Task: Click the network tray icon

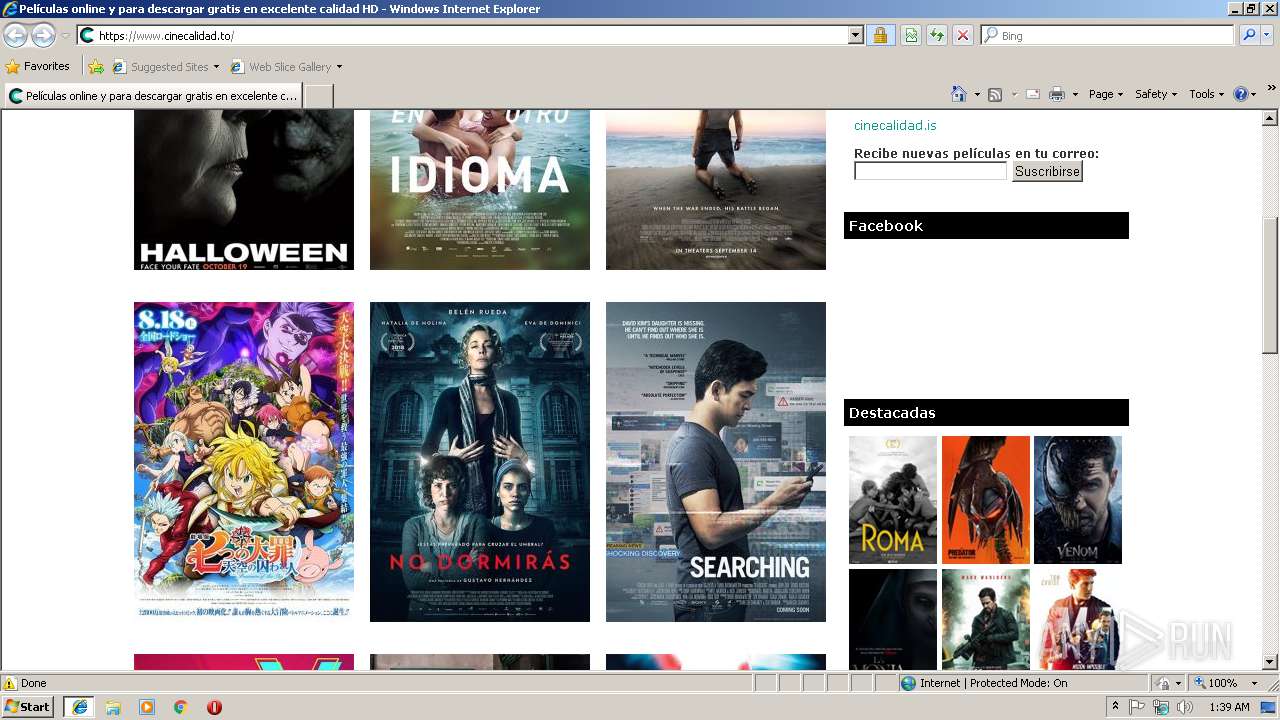Action: (1161, 707)
